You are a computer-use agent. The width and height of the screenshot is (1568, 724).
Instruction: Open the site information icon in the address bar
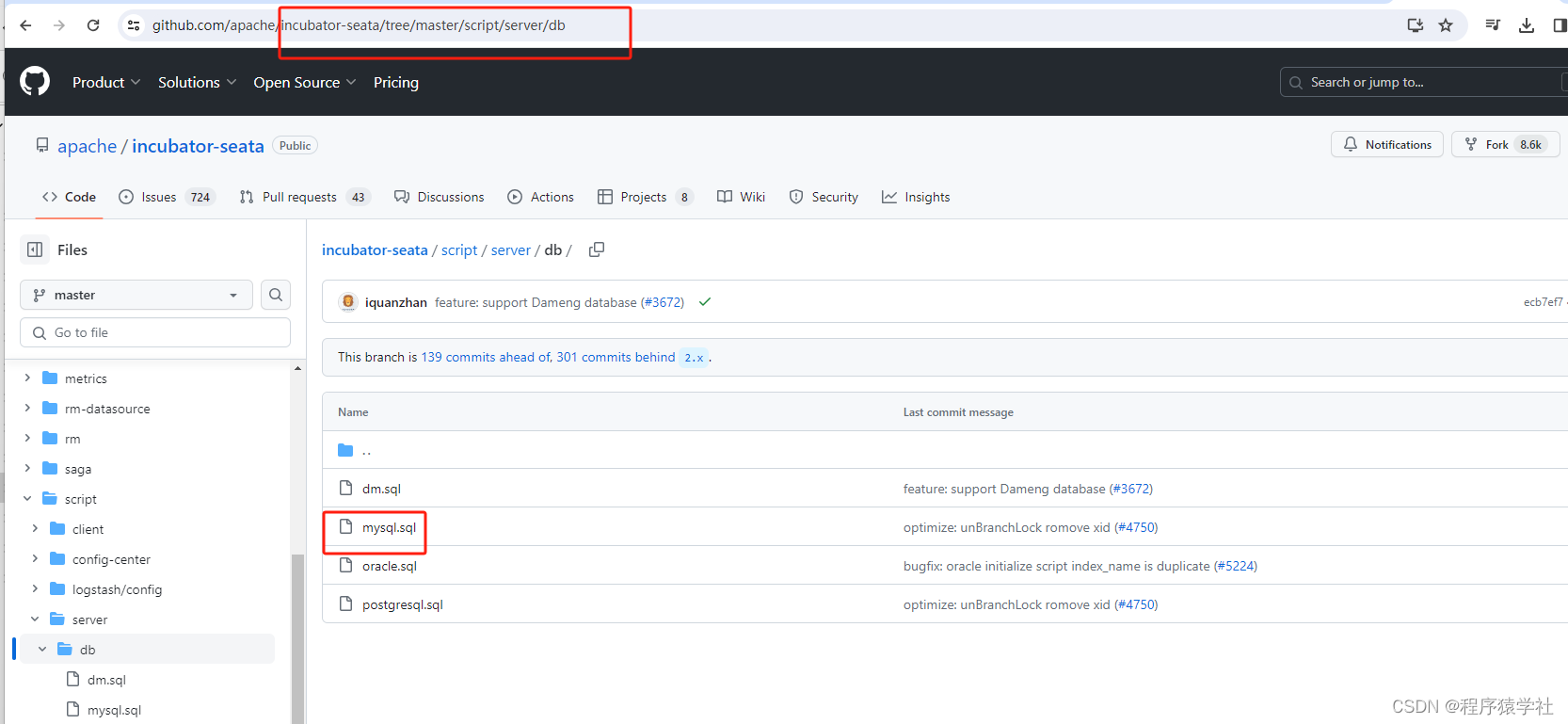[134, 25]
